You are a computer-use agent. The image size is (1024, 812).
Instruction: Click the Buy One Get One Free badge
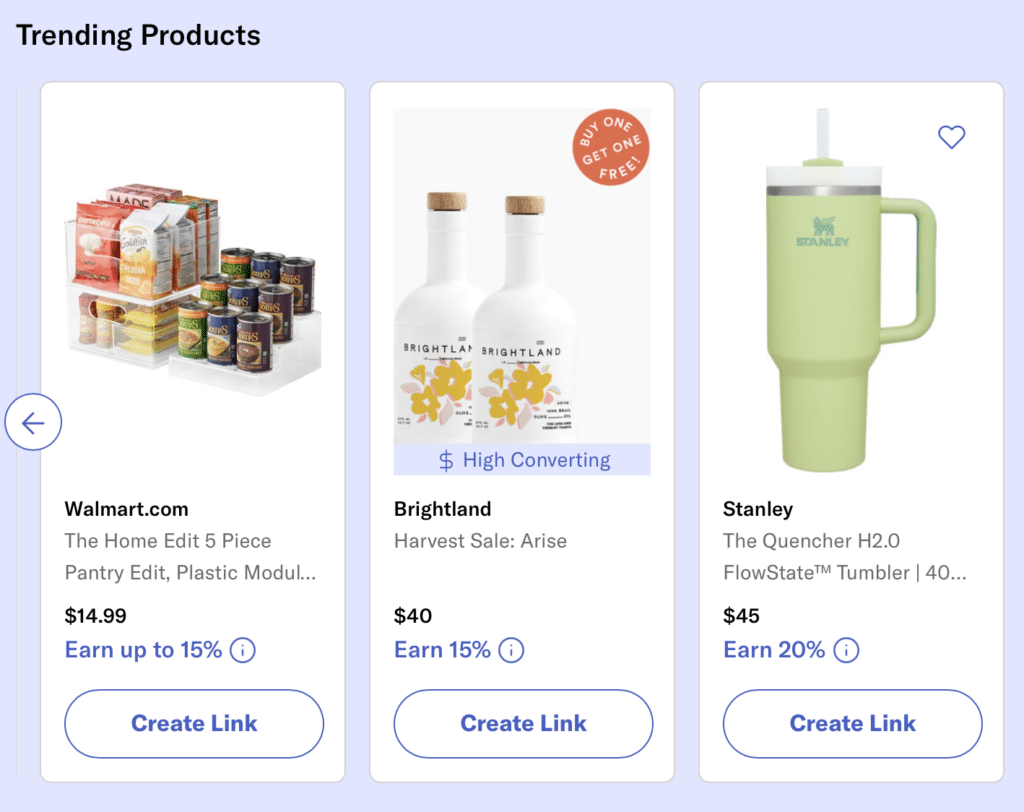point(611,147)
